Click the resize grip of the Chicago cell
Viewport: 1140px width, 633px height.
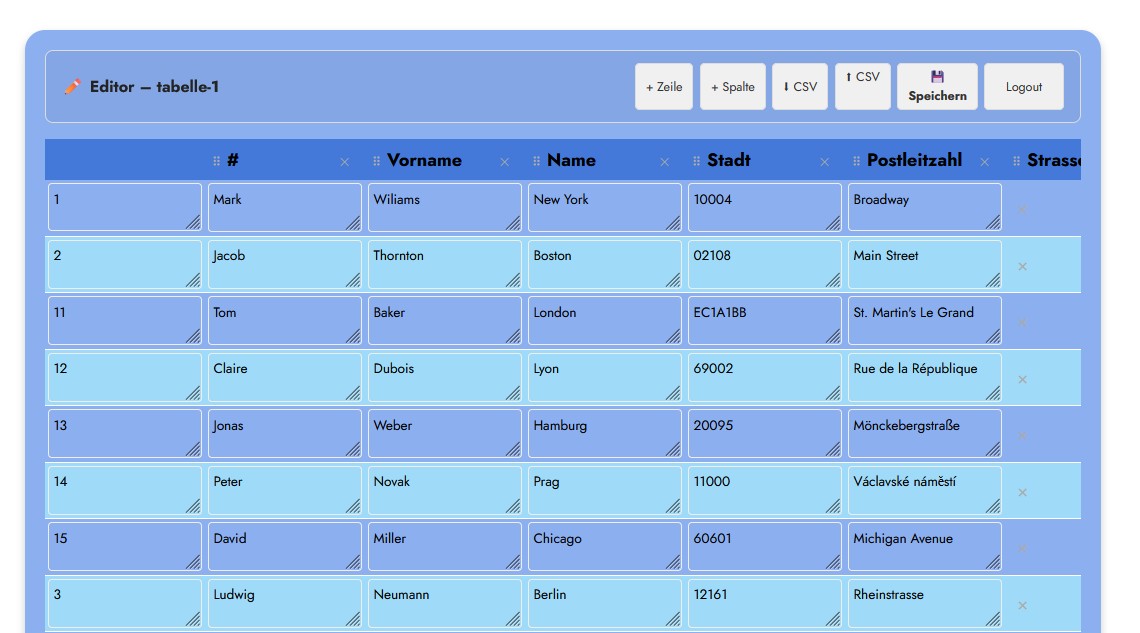[673, 562]
